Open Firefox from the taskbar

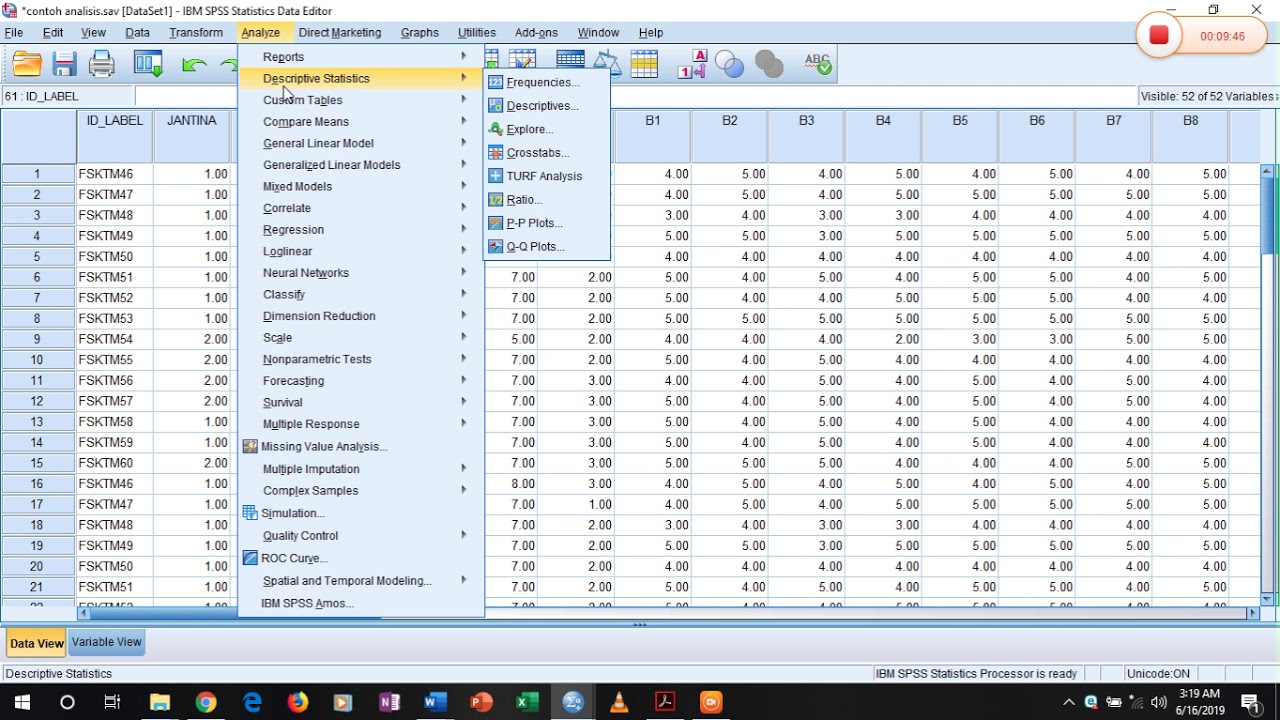298,702
